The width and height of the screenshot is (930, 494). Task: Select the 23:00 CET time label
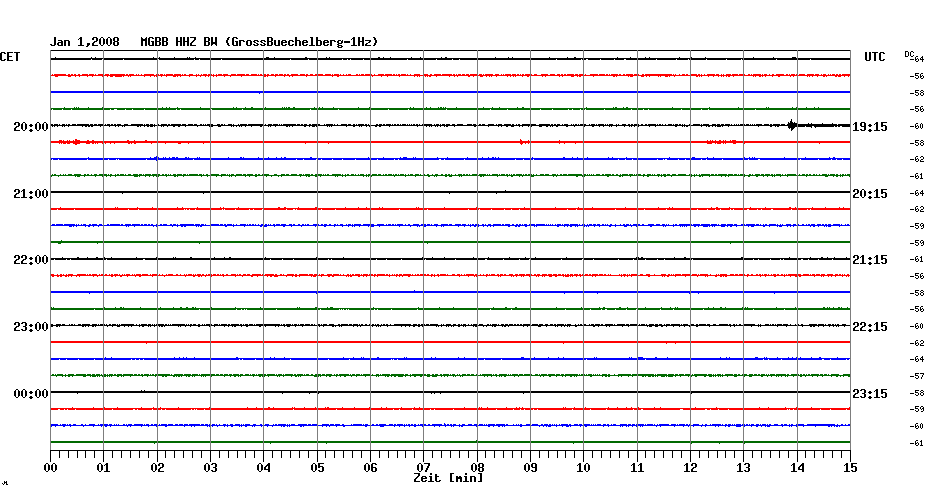point(31,327)
